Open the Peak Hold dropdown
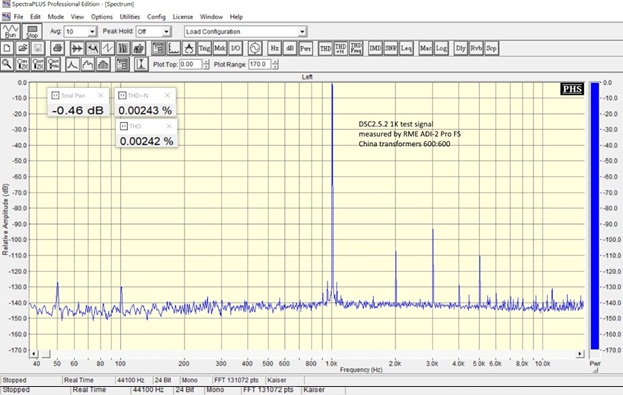 point(166,31)
